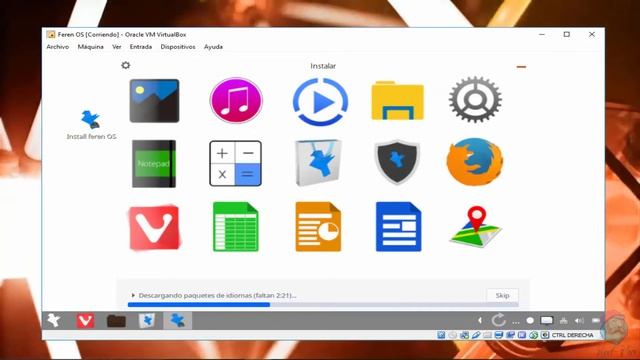The width and height of the screenshot is (640, 360).
Task: Minimize installer with the orange dash
Action: point(521,67)
